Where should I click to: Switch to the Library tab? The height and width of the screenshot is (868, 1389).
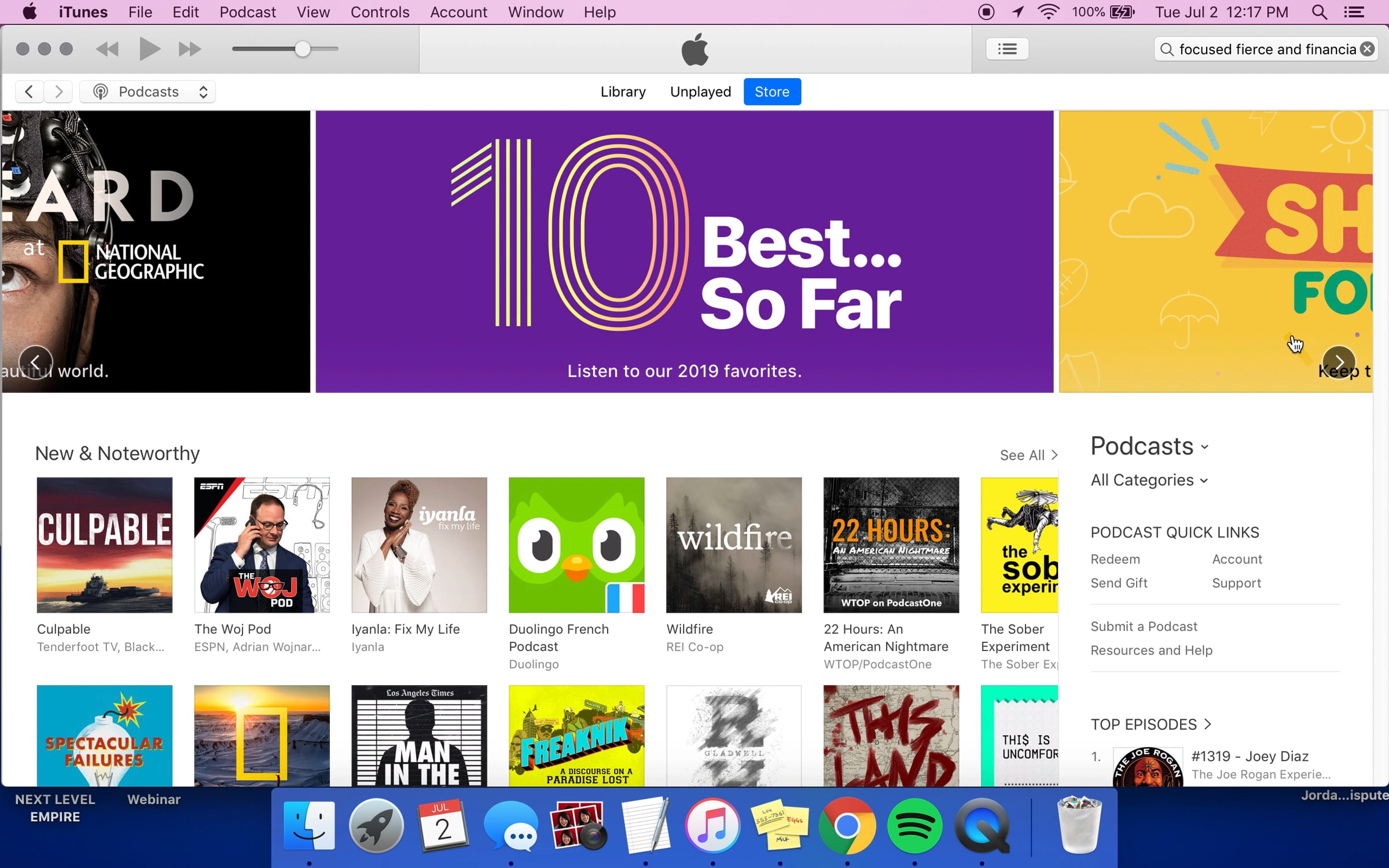coord(623,91)
